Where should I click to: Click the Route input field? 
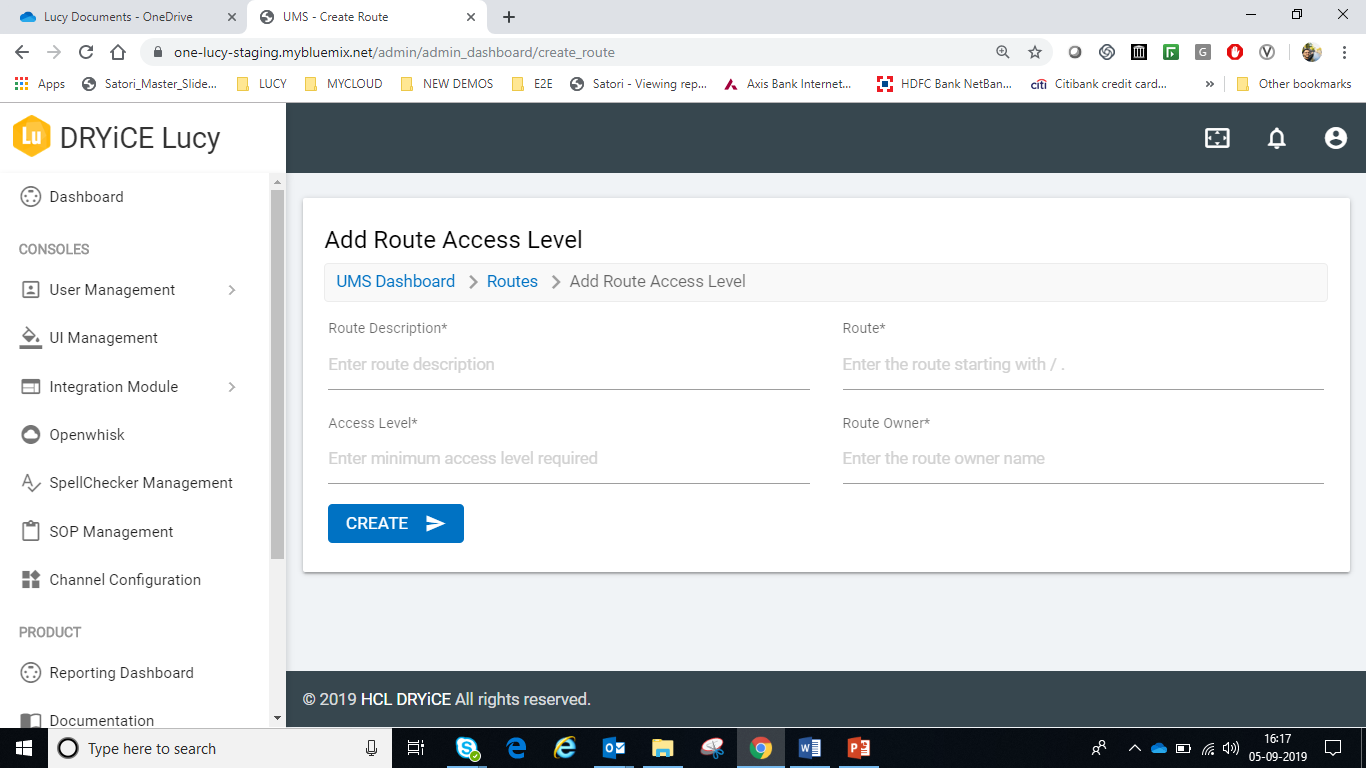(x=1083, y=365)
